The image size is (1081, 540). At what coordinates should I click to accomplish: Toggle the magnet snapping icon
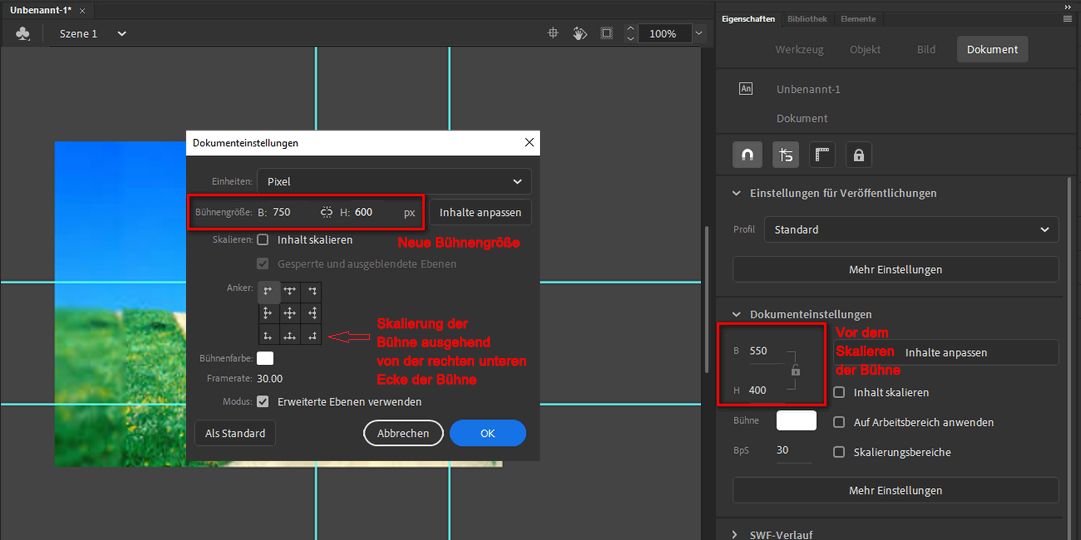coord(747,155)
